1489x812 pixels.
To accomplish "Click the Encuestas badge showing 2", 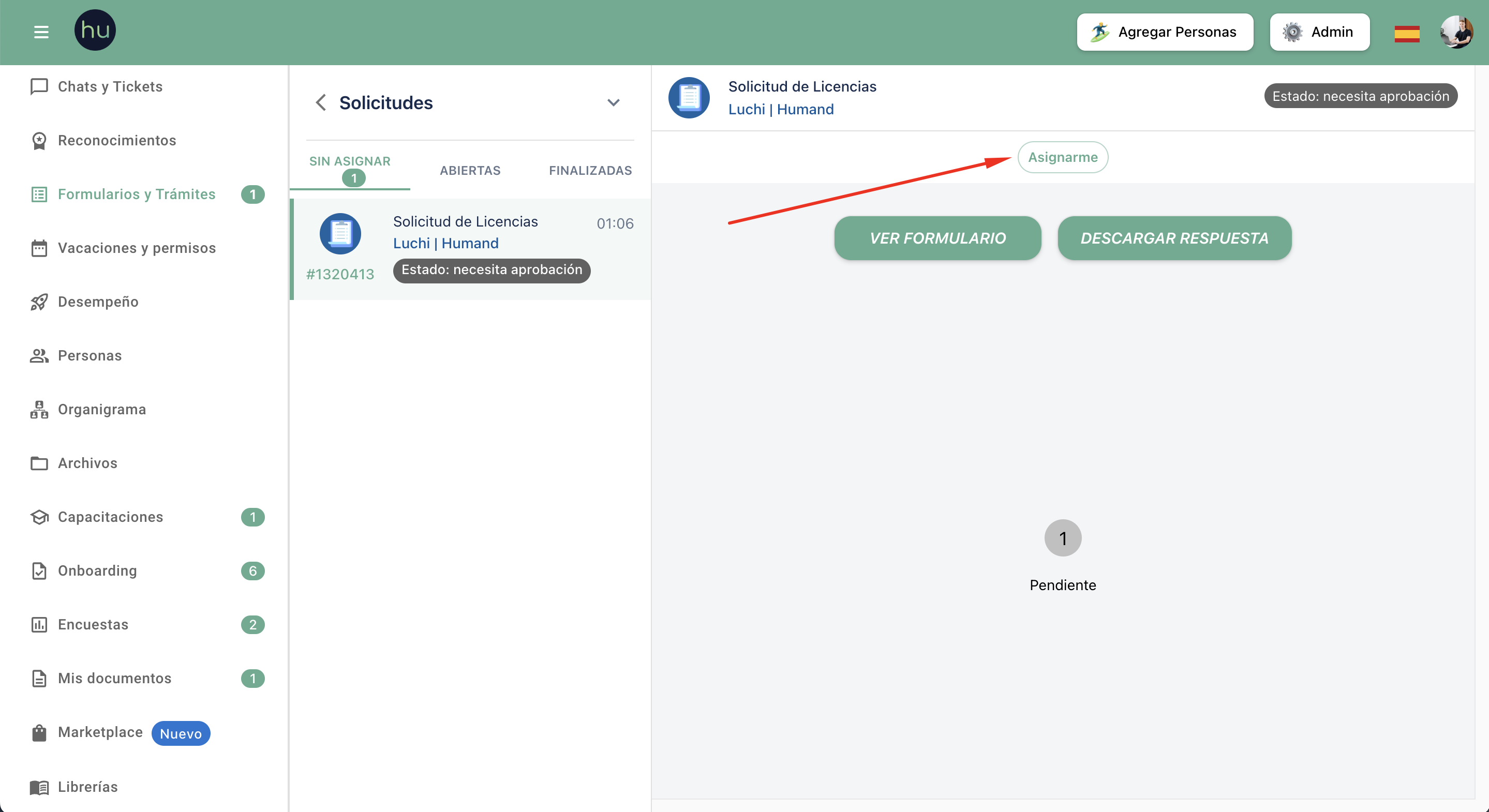I will point(252,624).
